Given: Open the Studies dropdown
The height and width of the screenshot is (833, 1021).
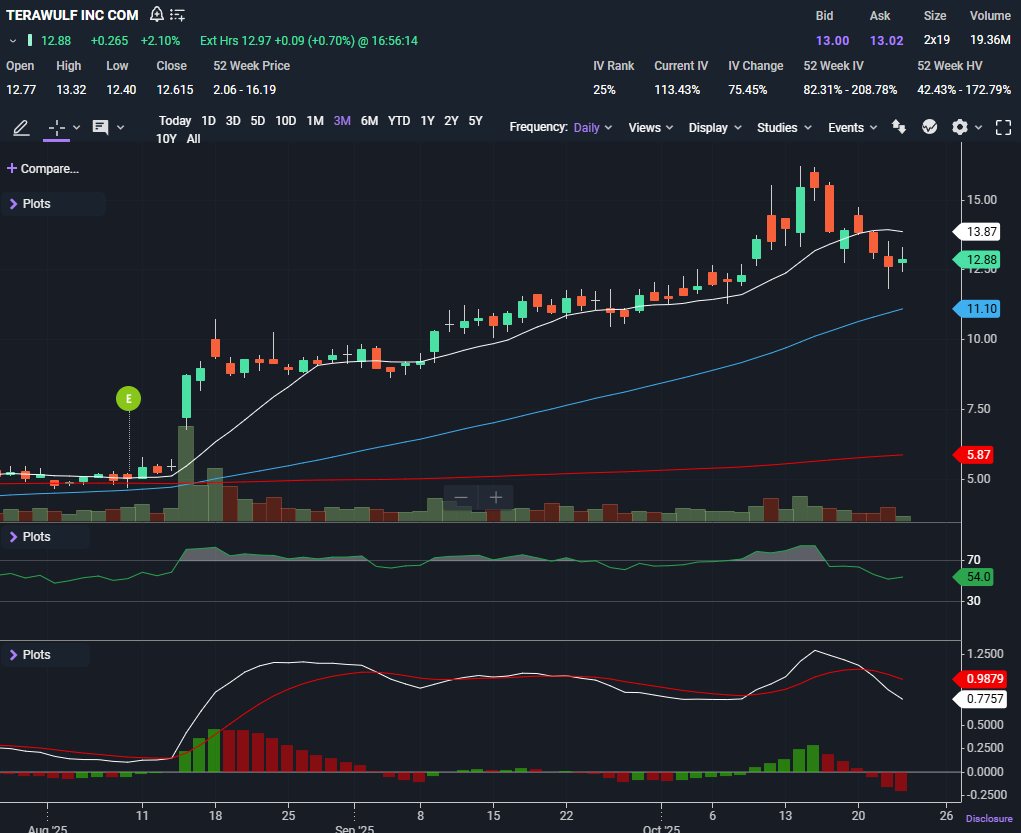Looking at the screenshot, I should tap(784, 128).
